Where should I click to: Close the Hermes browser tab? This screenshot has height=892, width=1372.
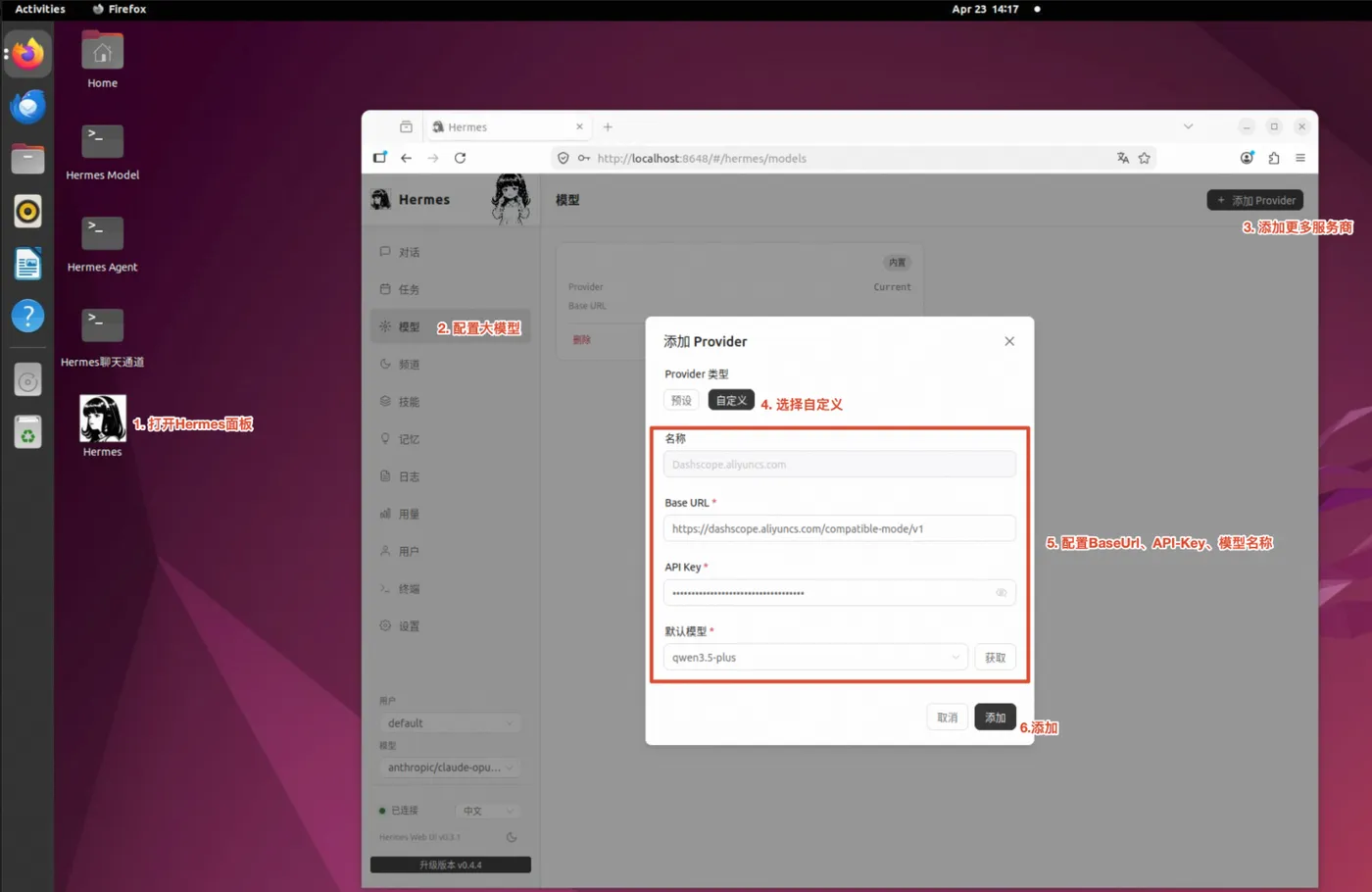(x=579, y=126)
